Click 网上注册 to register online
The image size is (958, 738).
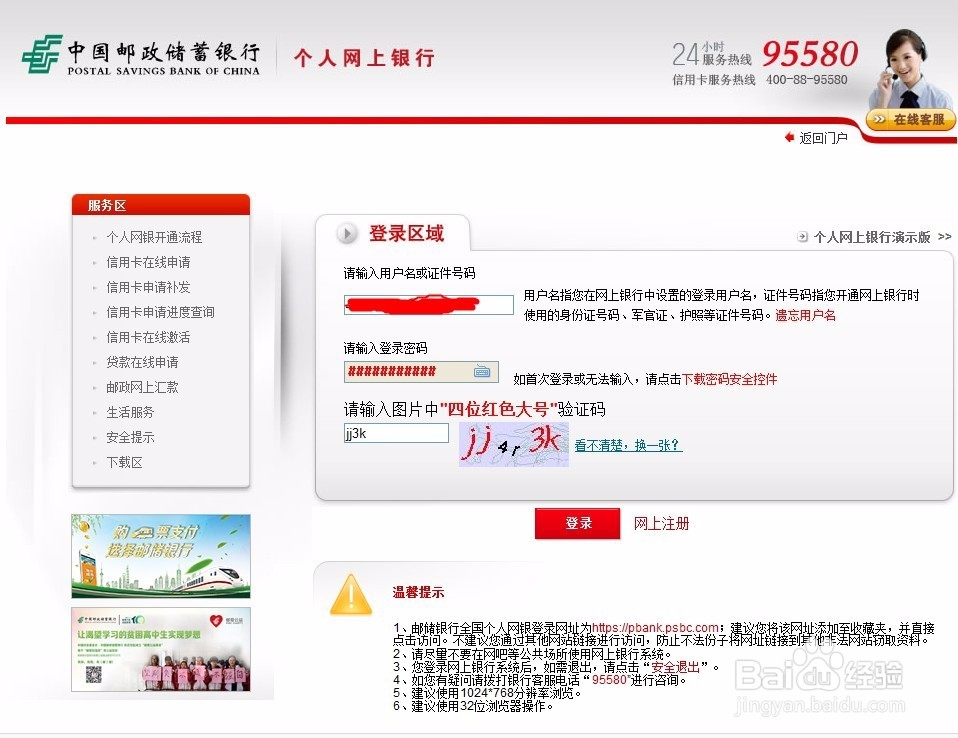pos(663,524)
